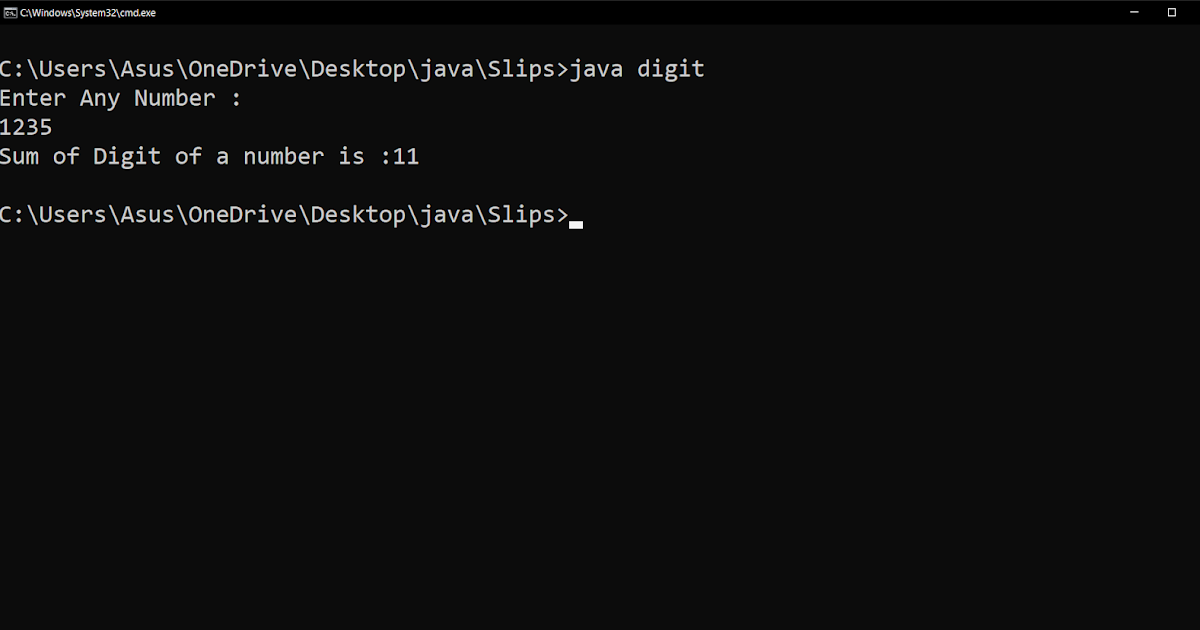The height and width of the screenshot is (630, 1200).
Task: Minimize the command prompt window
Action: 1134,13
